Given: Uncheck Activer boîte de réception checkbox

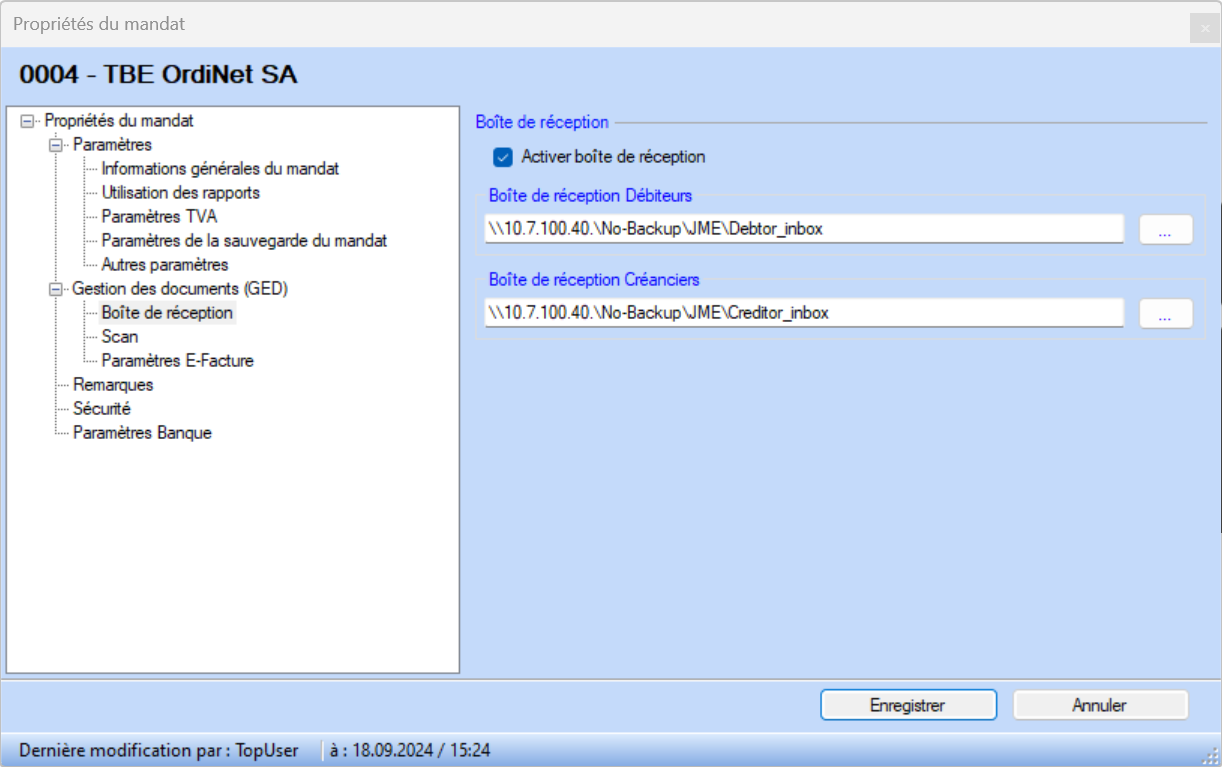Looking at the screenshot, I should pos(503,157).
